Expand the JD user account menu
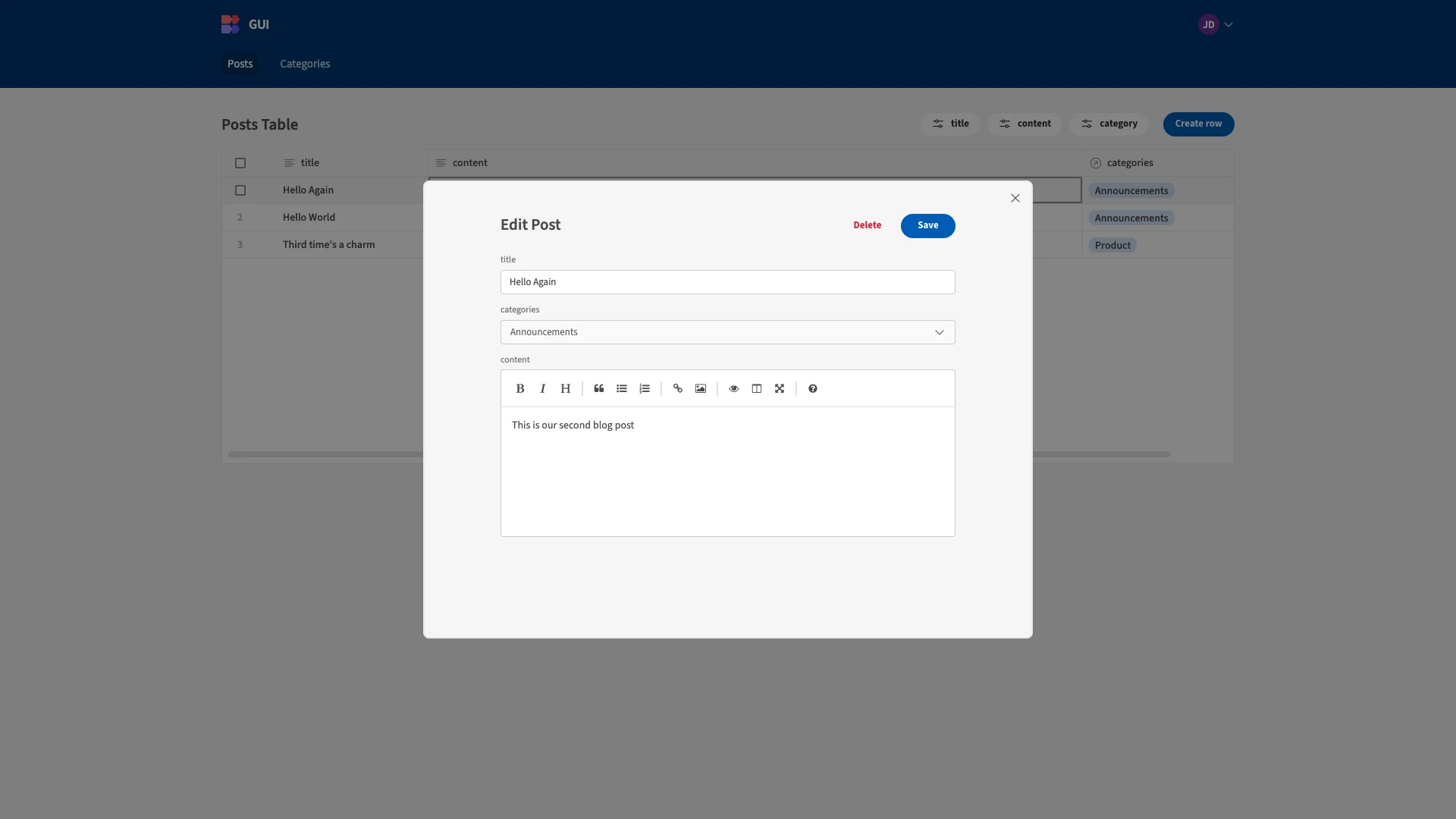The height and width of the screenshot is (819, 1456). (x=1216, y=24)
